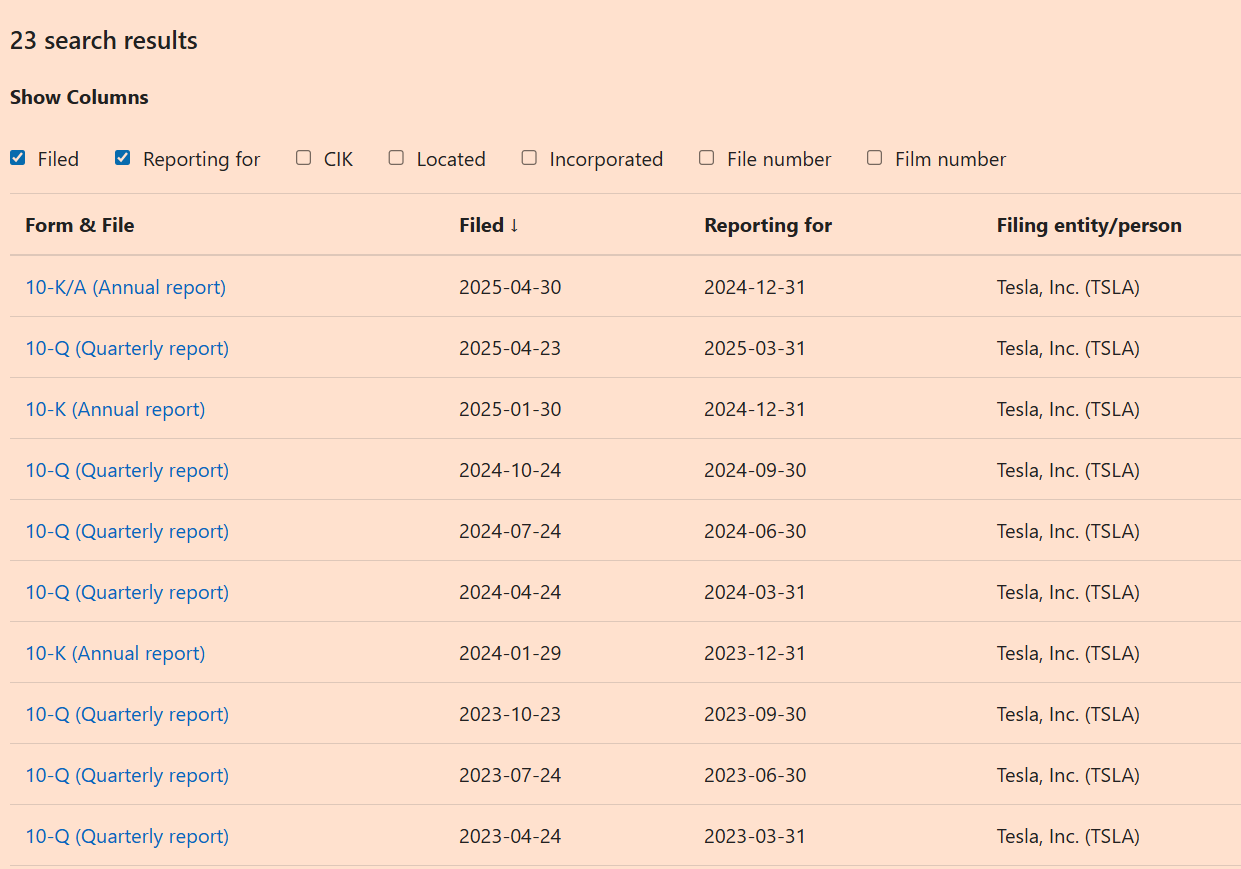This screenshot has width=1241, height=869.
Task: Click the Form & File column header
Action: (79, 225)
